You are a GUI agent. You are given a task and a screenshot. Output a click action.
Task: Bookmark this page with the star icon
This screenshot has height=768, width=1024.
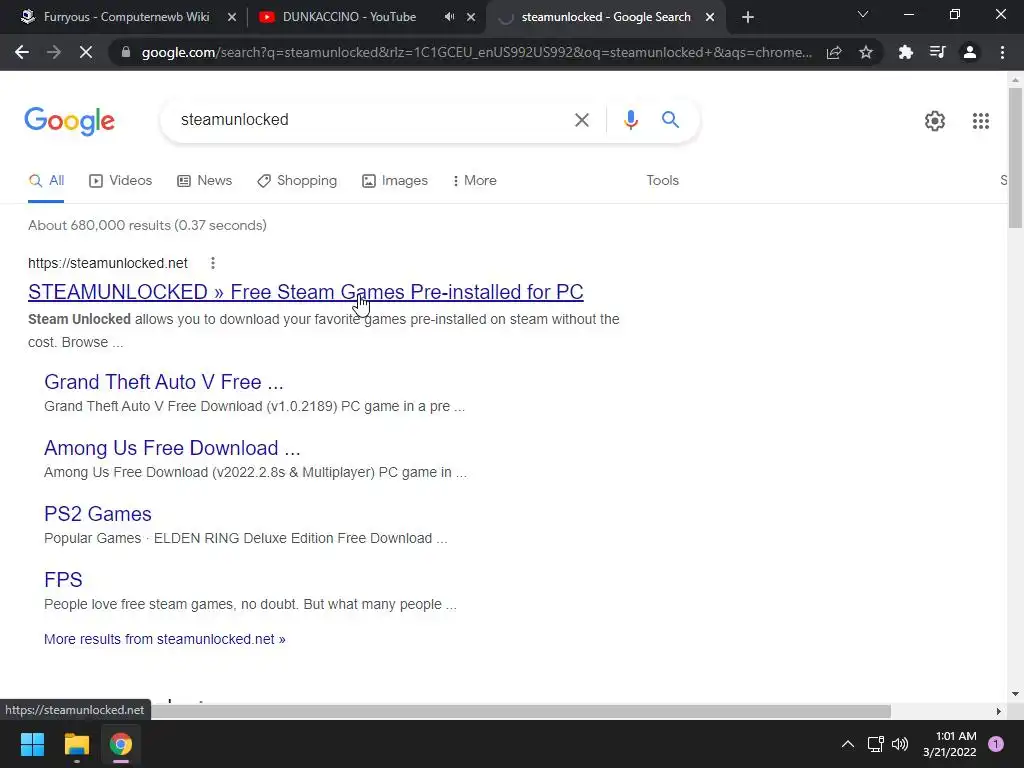tap(866, 52)
